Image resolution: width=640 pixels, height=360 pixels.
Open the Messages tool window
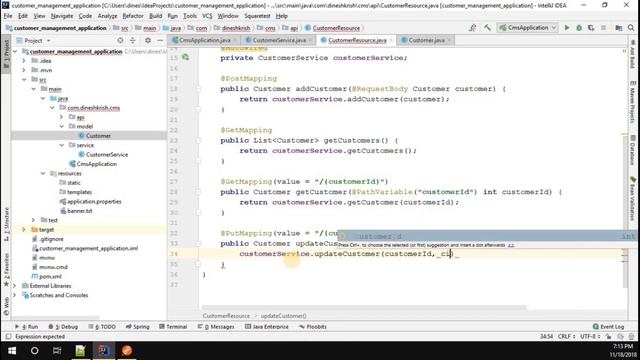pyautogui.click(x=216, y=327)
